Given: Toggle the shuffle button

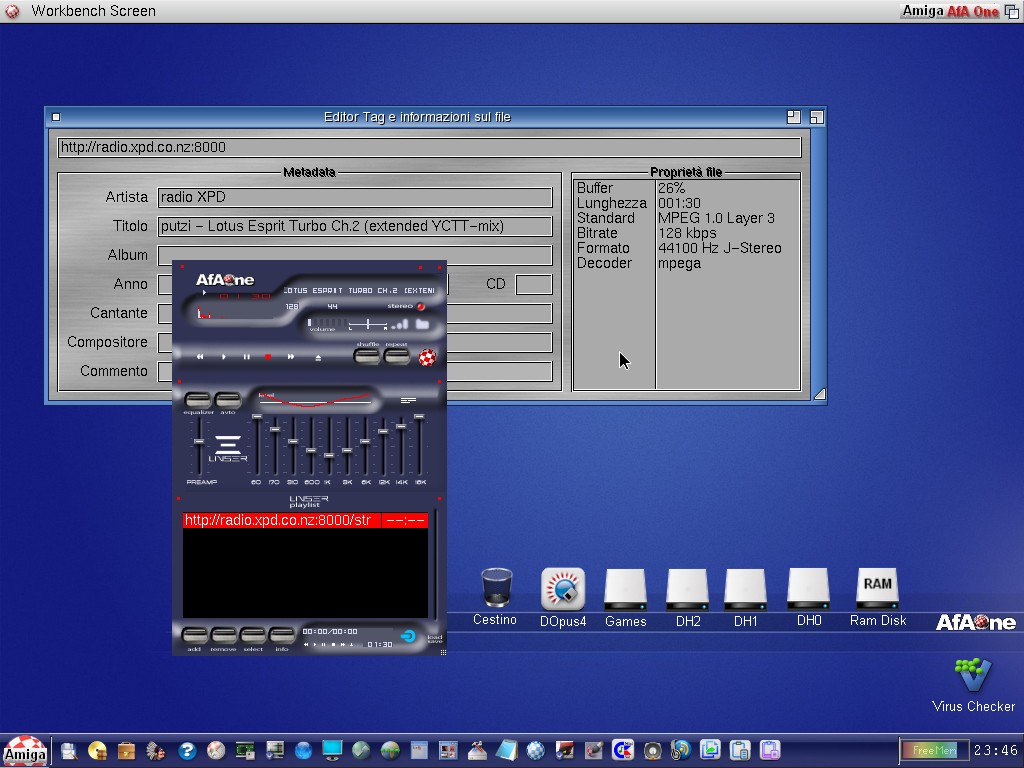Looking at the screenshot, I should (368, 355).
